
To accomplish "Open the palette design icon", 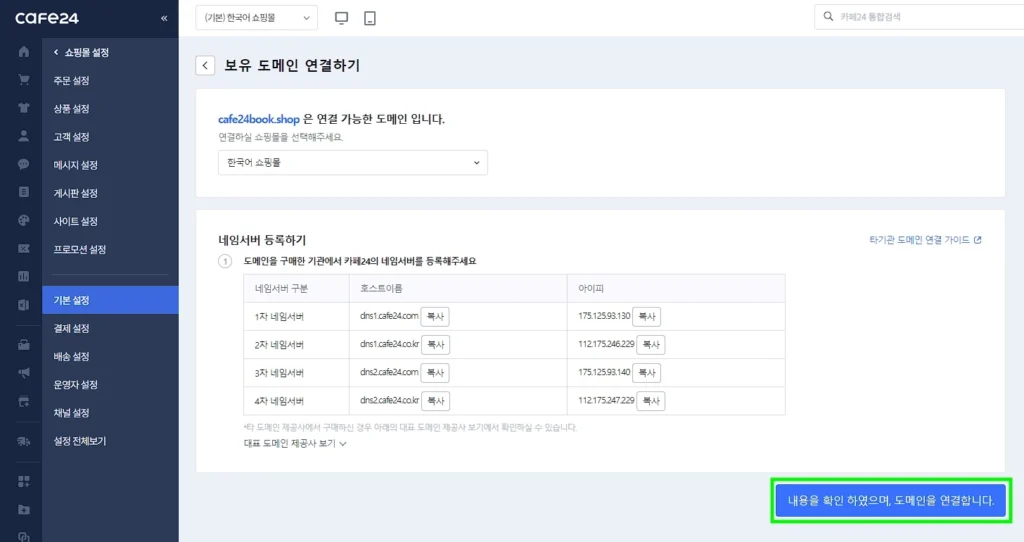I will tap(24, 220).
